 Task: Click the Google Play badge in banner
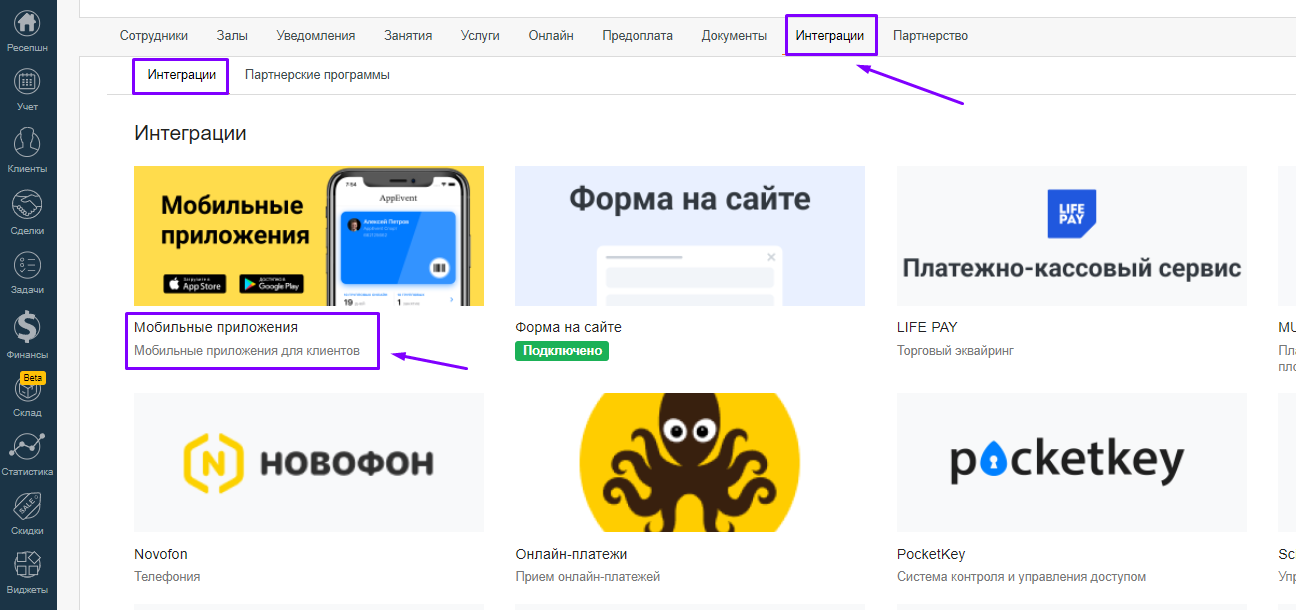(269, 284)
